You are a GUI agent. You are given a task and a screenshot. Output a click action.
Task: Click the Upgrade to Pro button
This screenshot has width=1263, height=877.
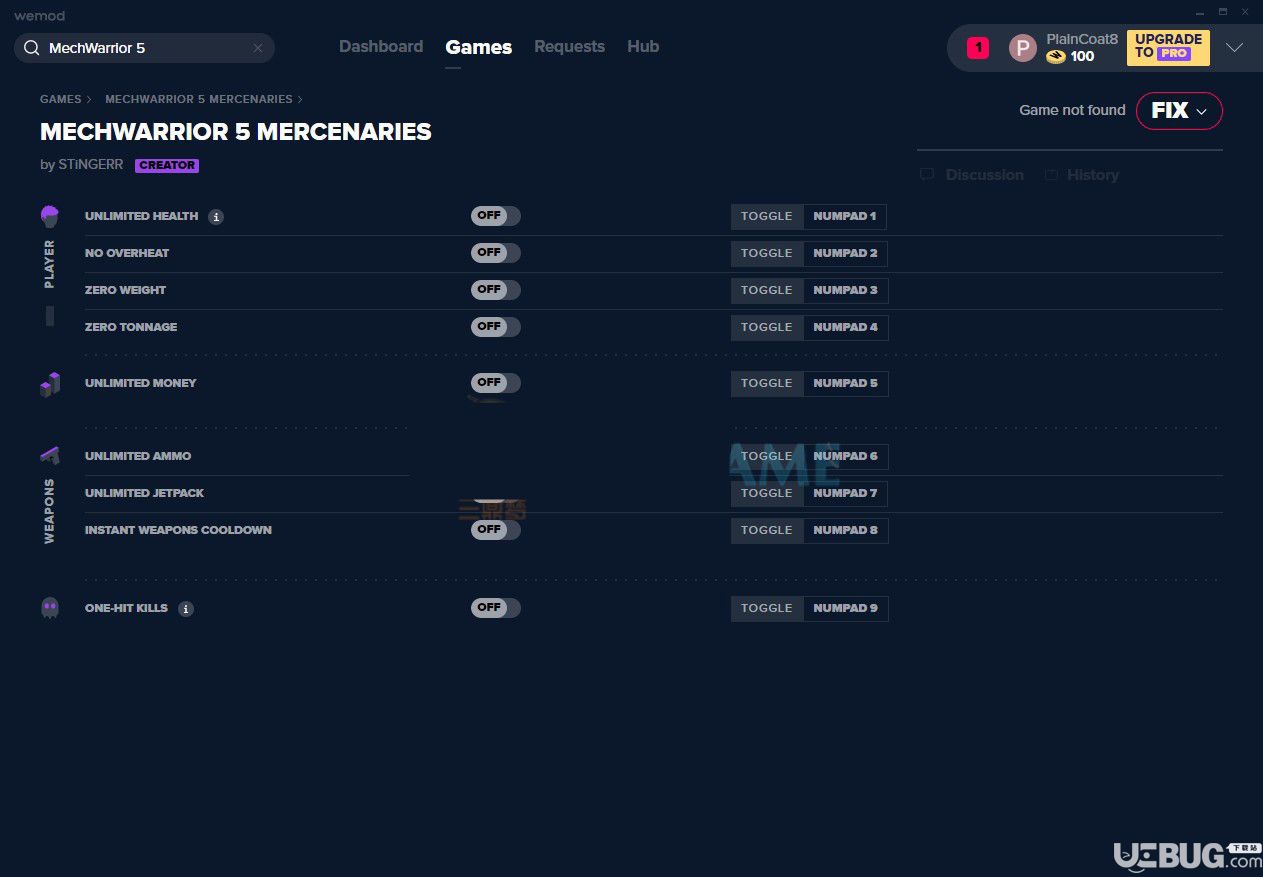tap(1168, 47)
